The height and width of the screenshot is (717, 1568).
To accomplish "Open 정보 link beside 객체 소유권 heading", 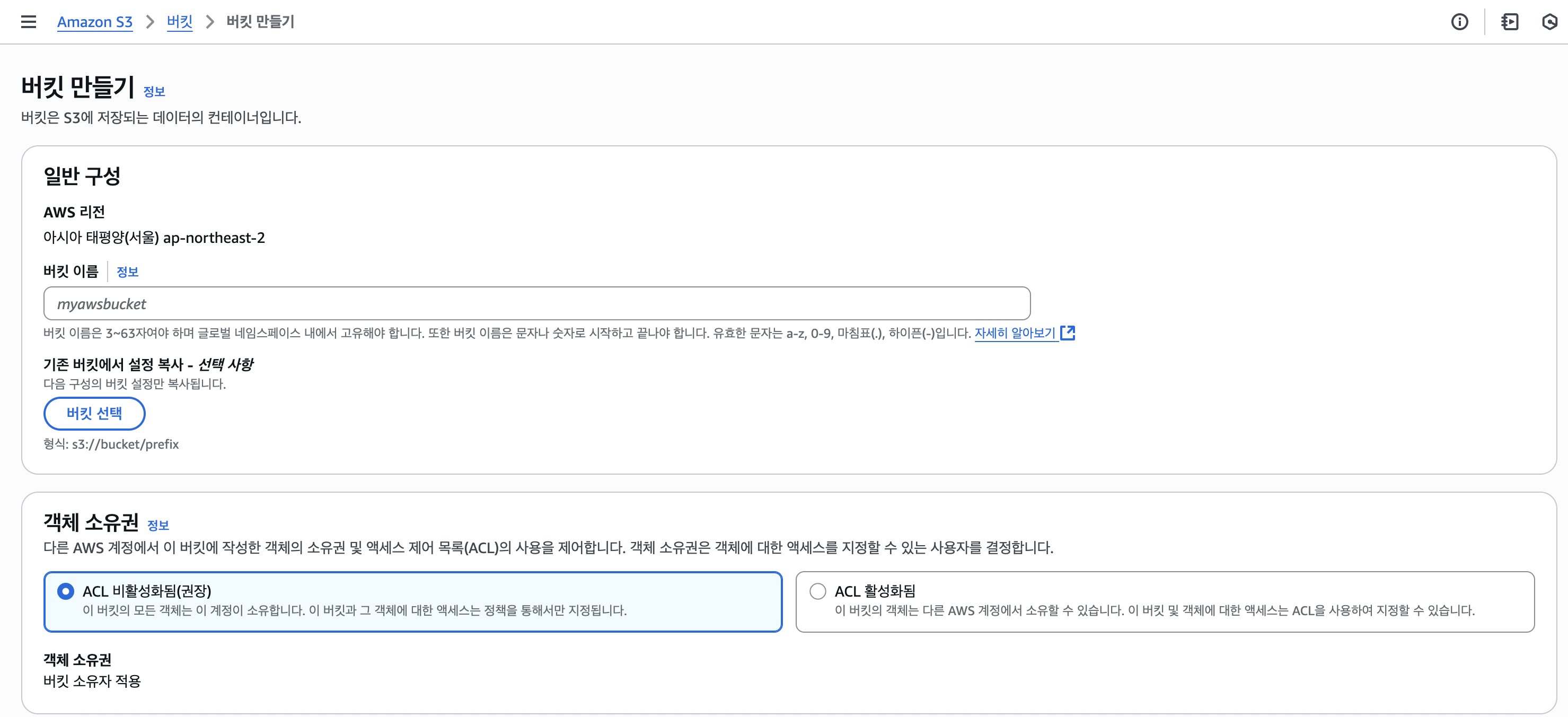I will (x=158, y=525).
